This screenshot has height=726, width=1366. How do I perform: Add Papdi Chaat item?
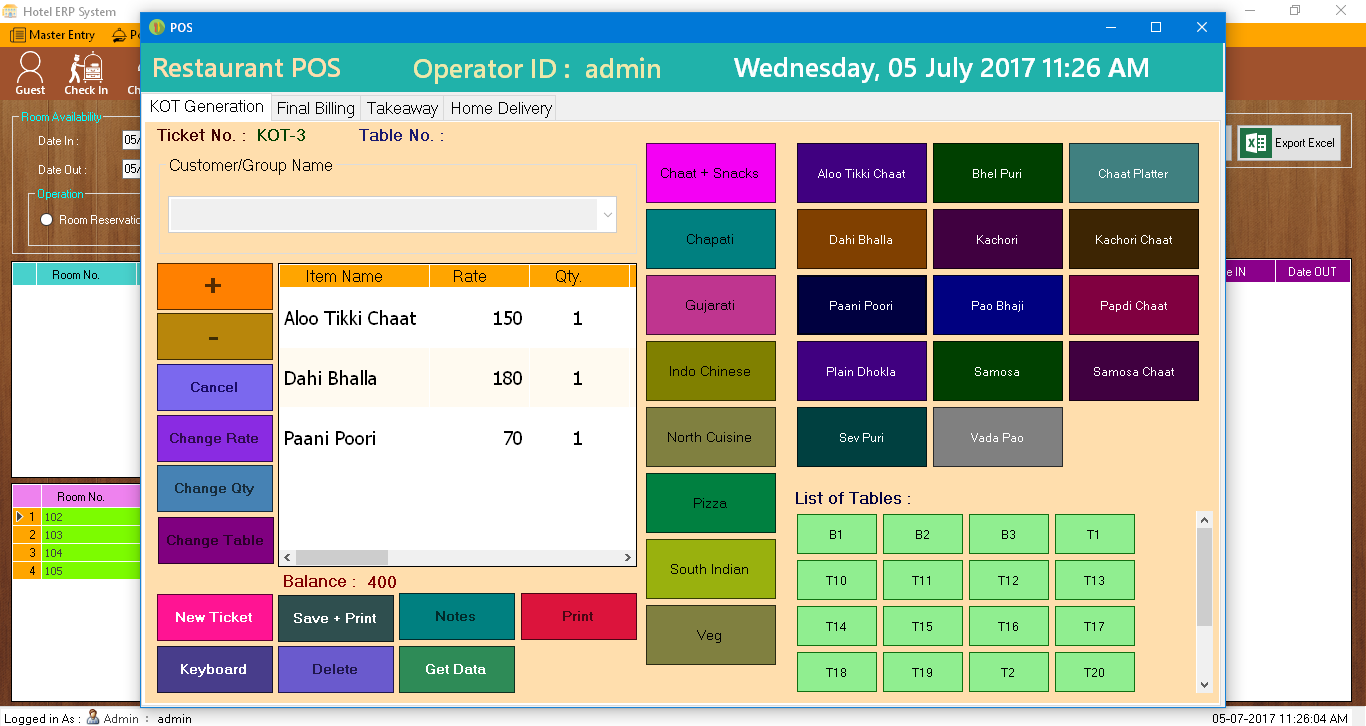[1134, 305]
